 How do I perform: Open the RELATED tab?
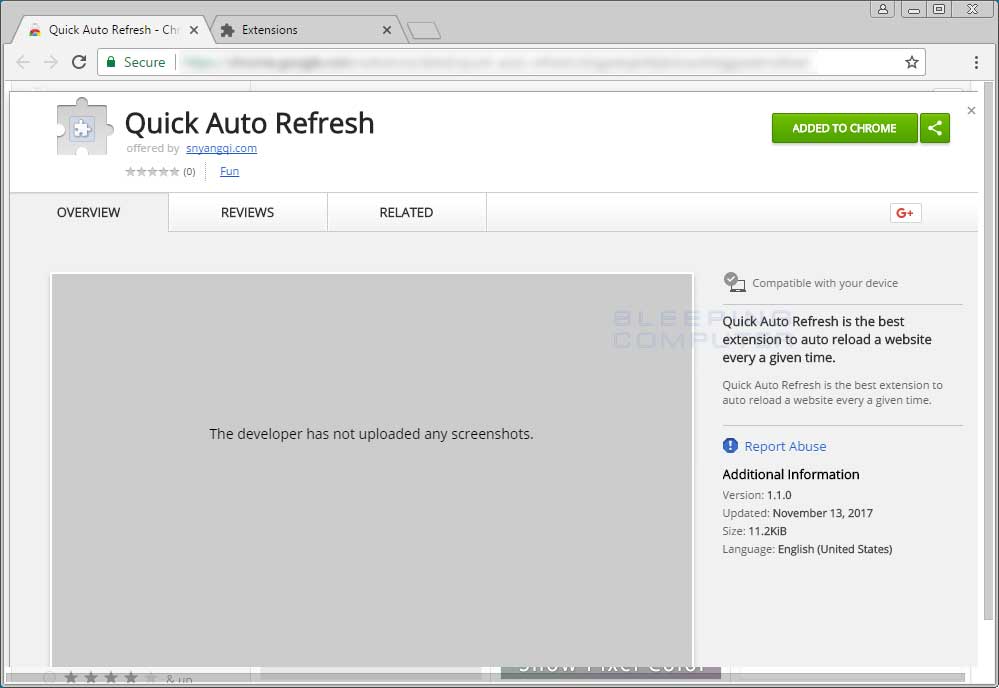click(x=406, y=213)
